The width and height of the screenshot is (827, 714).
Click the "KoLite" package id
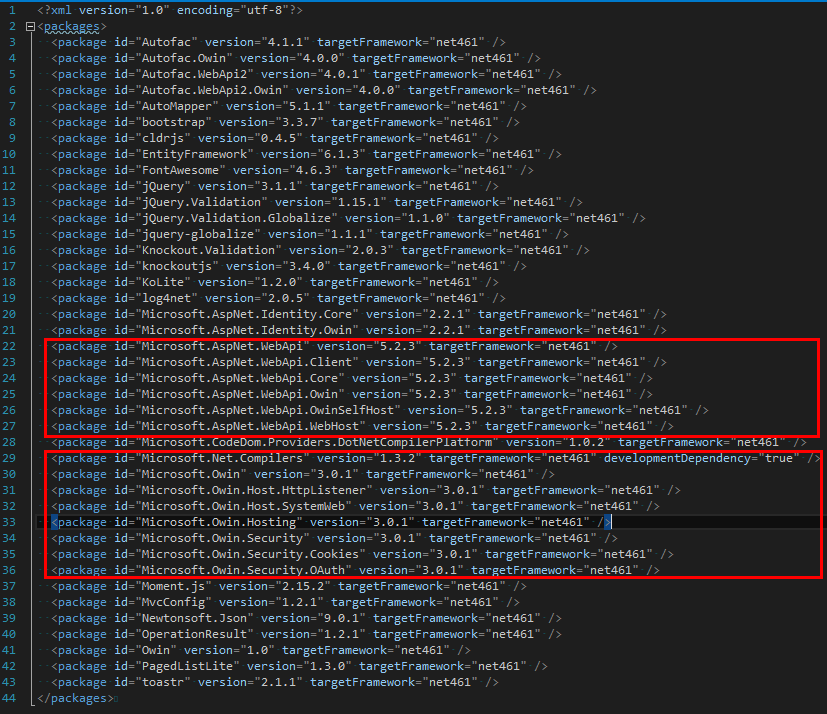click(x=163, y=282)
